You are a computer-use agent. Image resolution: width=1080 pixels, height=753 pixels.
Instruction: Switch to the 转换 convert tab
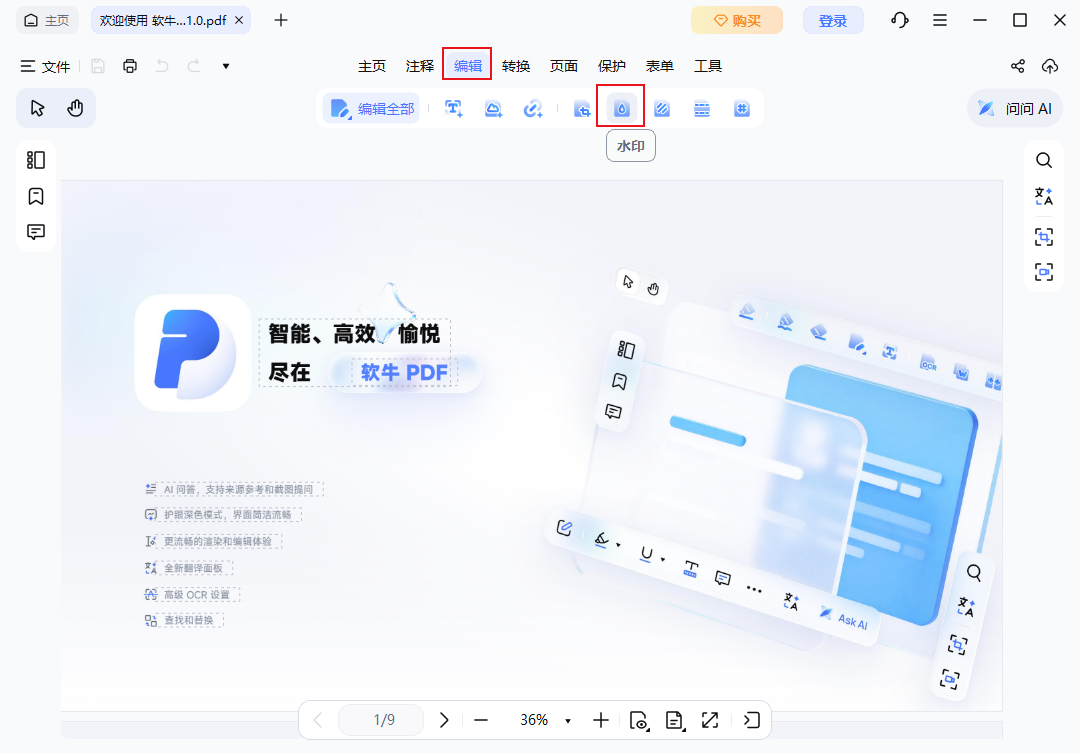516,66
